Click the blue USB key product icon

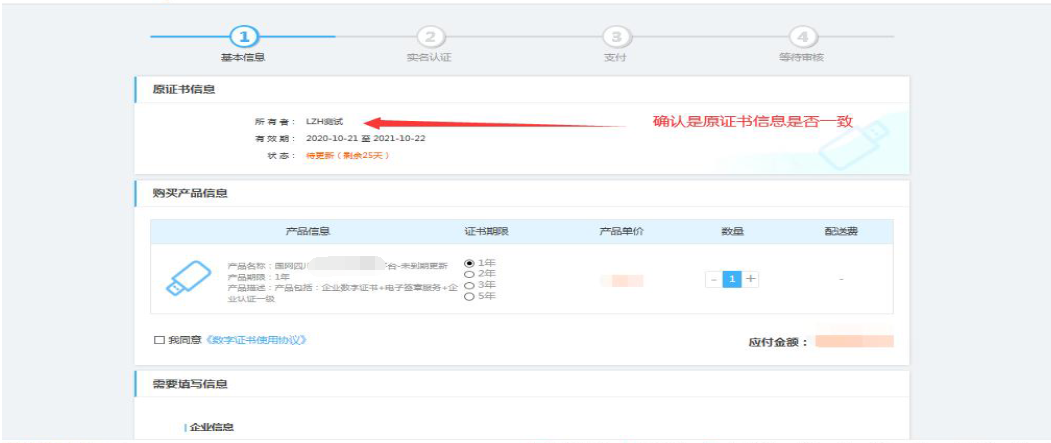(x=188, y=279)
